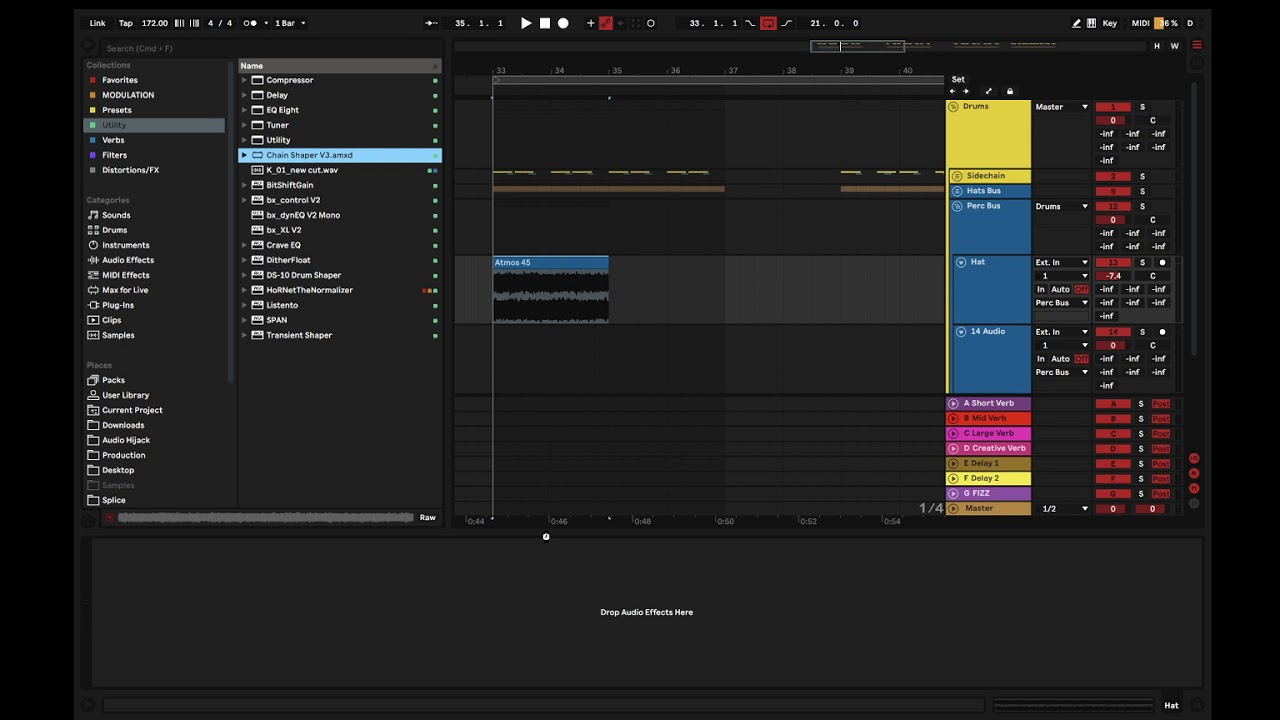
Task: Expand the Transient Shaper item
Action: coord(244,335)
